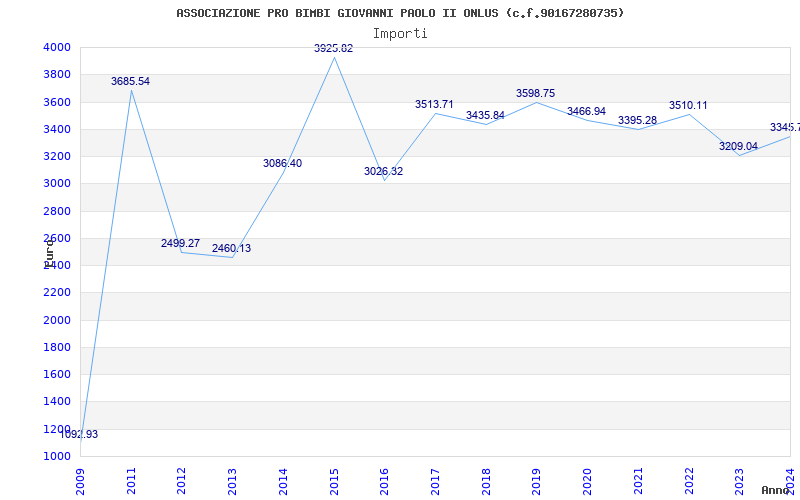Viewport: 800px width, 500px height.
Task: Click the 2000 y-axis tick label
Action: pyautogui.click(x=57, y=320)
